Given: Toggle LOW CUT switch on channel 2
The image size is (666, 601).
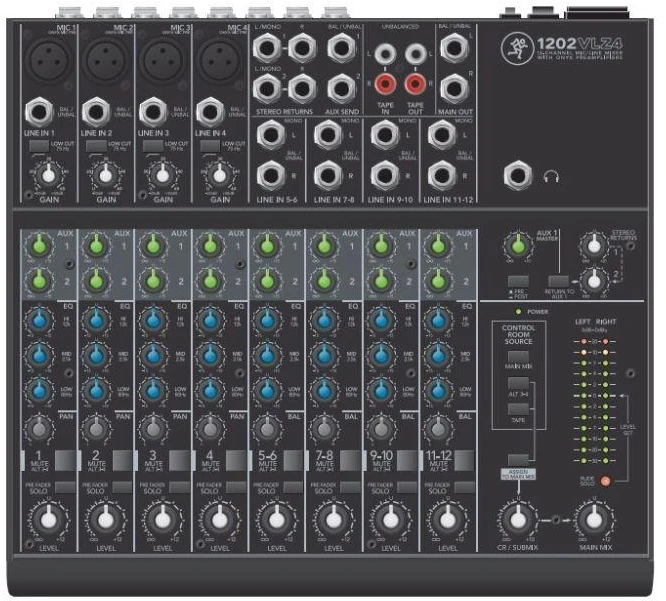Looking at the screenshot, I should pos(96,146).
